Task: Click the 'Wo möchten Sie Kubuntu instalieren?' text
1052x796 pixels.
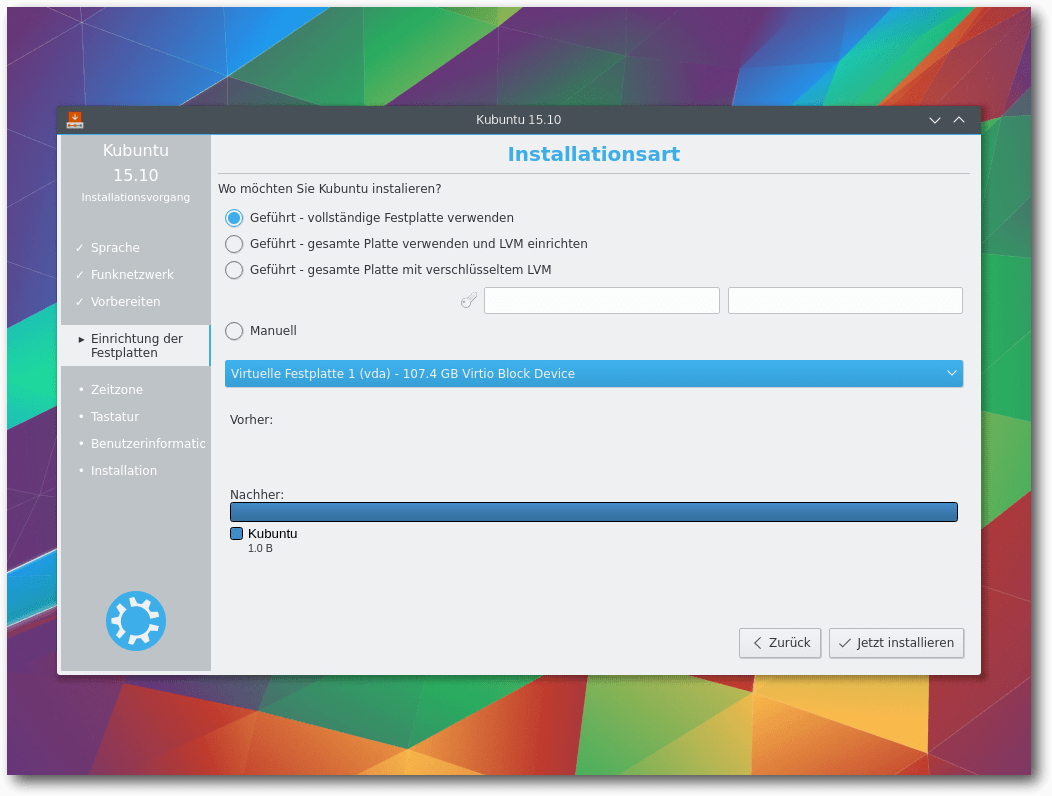Action: pos(329,189)
